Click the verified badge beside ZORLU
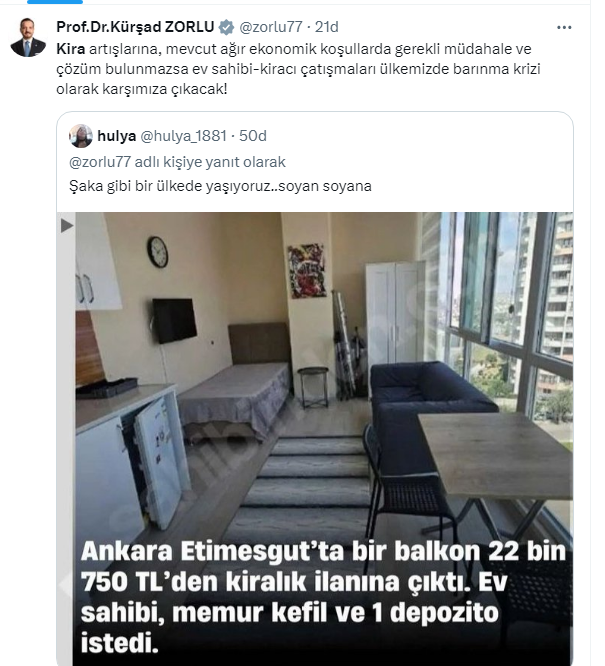 [226, 27]
